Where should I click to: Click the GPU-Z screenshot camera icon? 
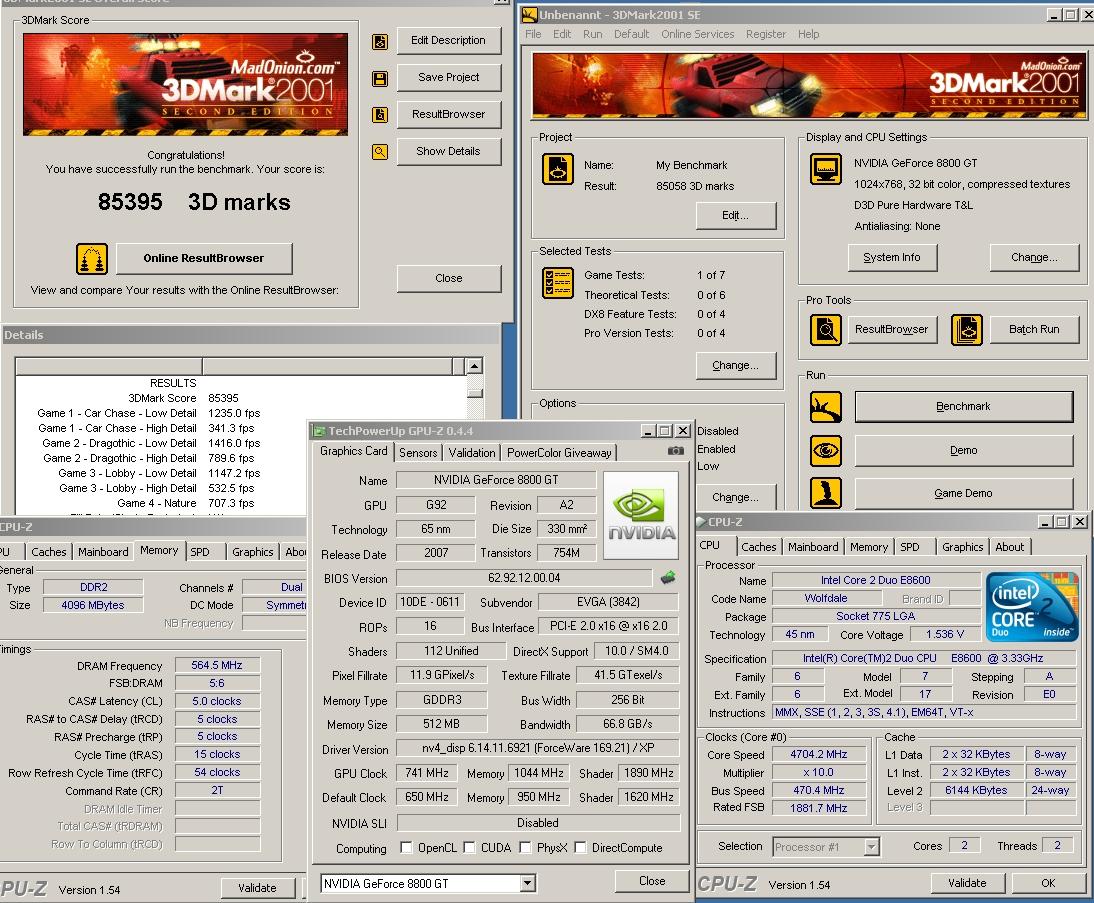coord(675,451)
